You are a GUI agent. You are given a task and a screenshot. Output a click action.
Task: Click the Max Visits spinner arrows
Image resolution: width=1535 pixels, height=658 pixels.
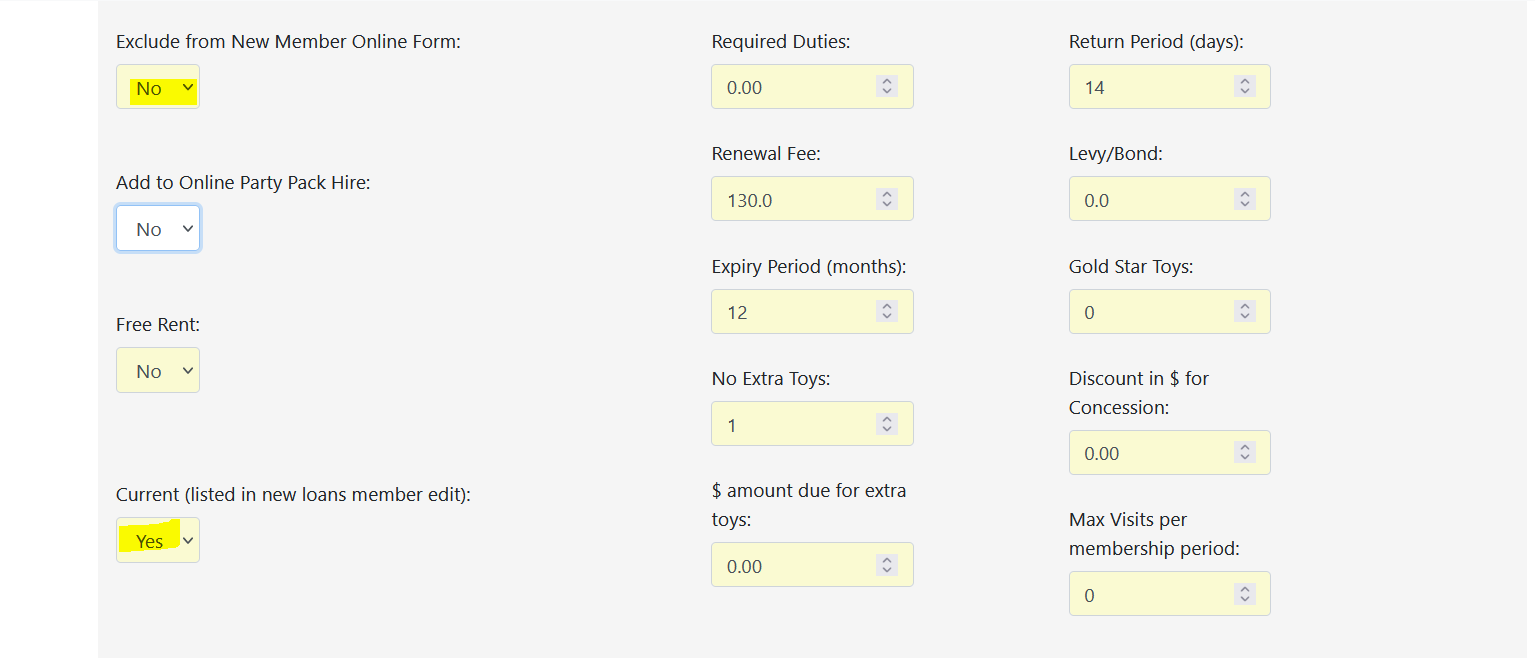tap(1244, 595)
